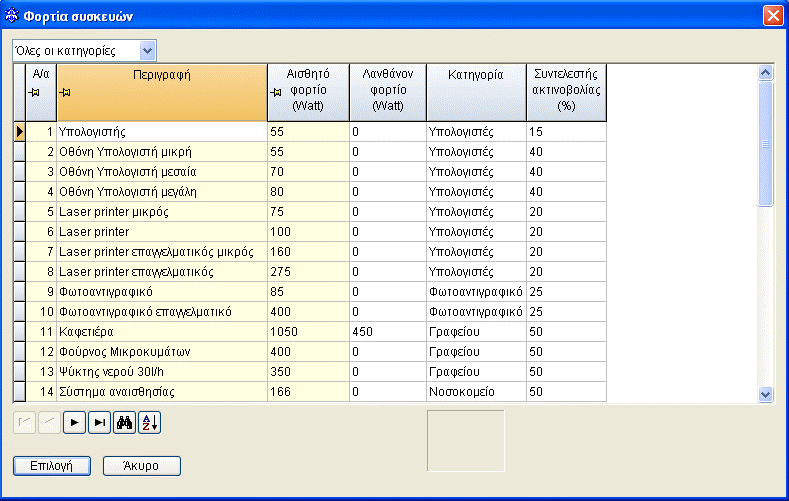Viewport: 789px width, 501px height.
Task: Click the 450 latent load cell
Action: click(388, 332)
